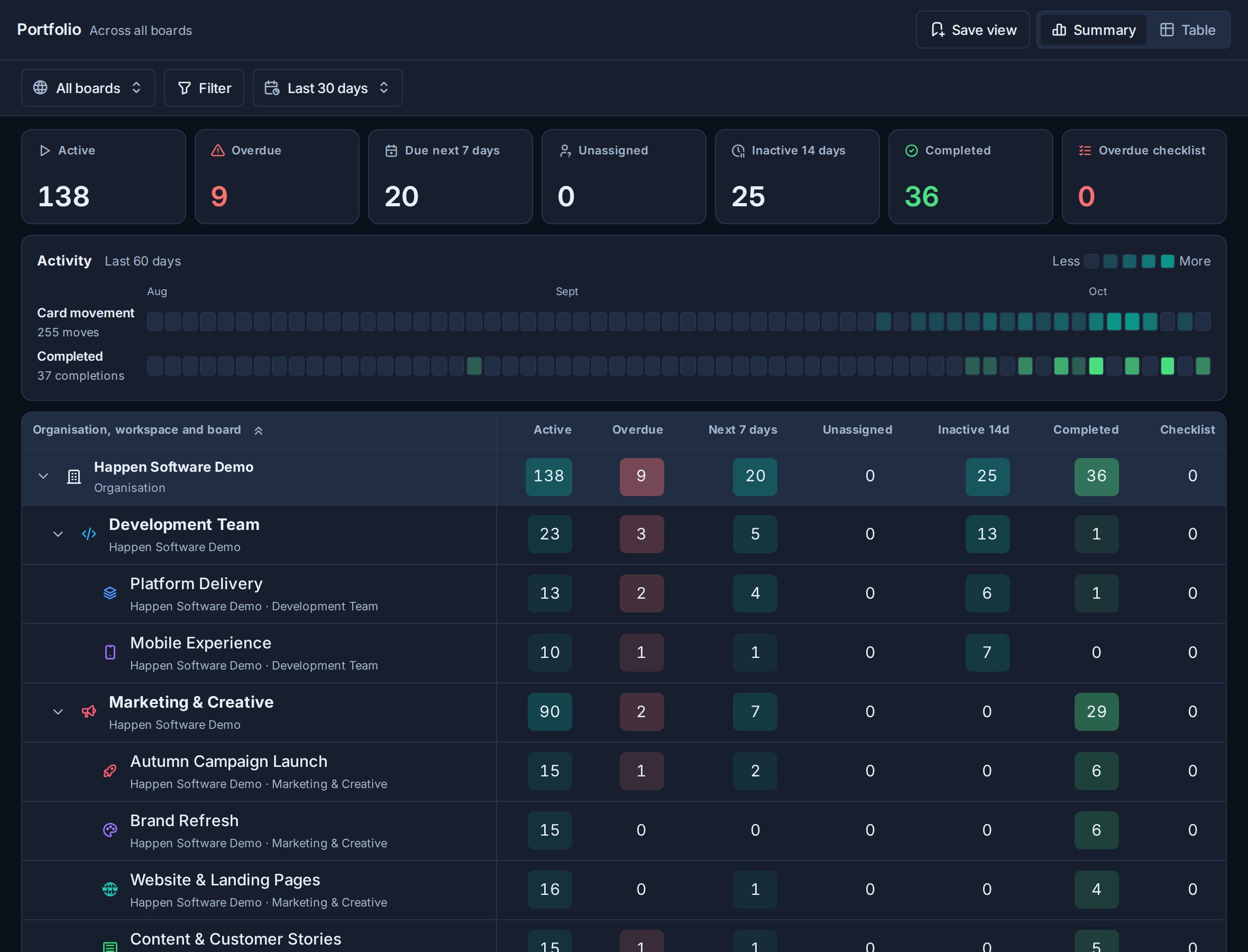Switch to the Summary view tab

tap(1094, 30)
